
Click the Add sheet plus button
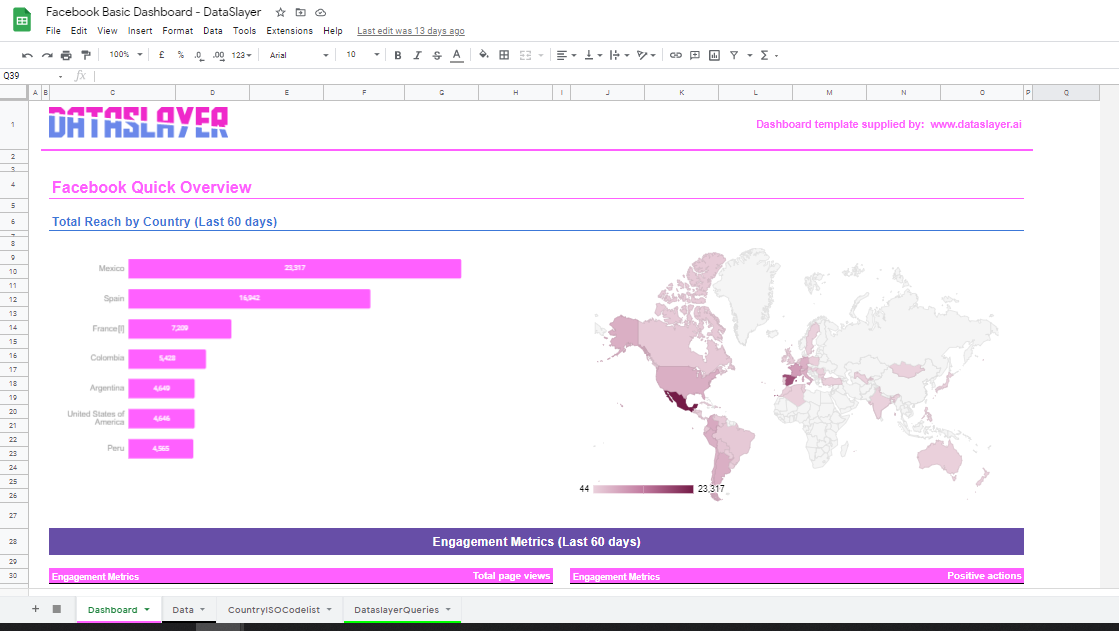tap(35, 609)
